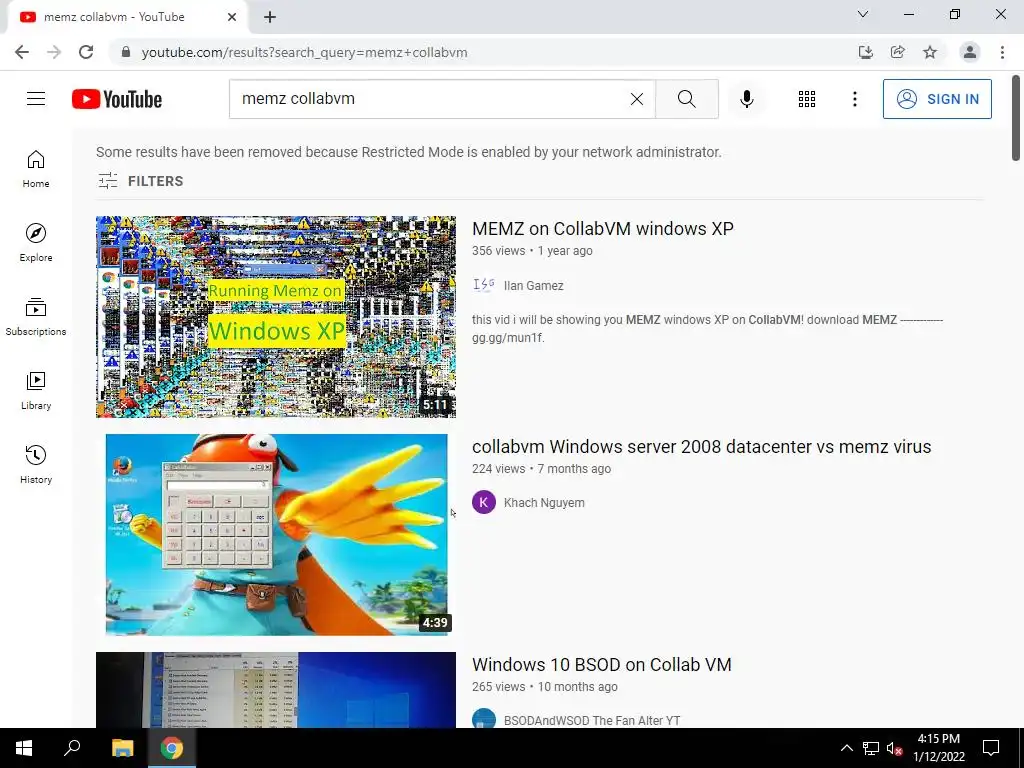Click the '224 views • 7 months ago' text
Viewport: 1024px width, 768px height.
tap(541, 469)
